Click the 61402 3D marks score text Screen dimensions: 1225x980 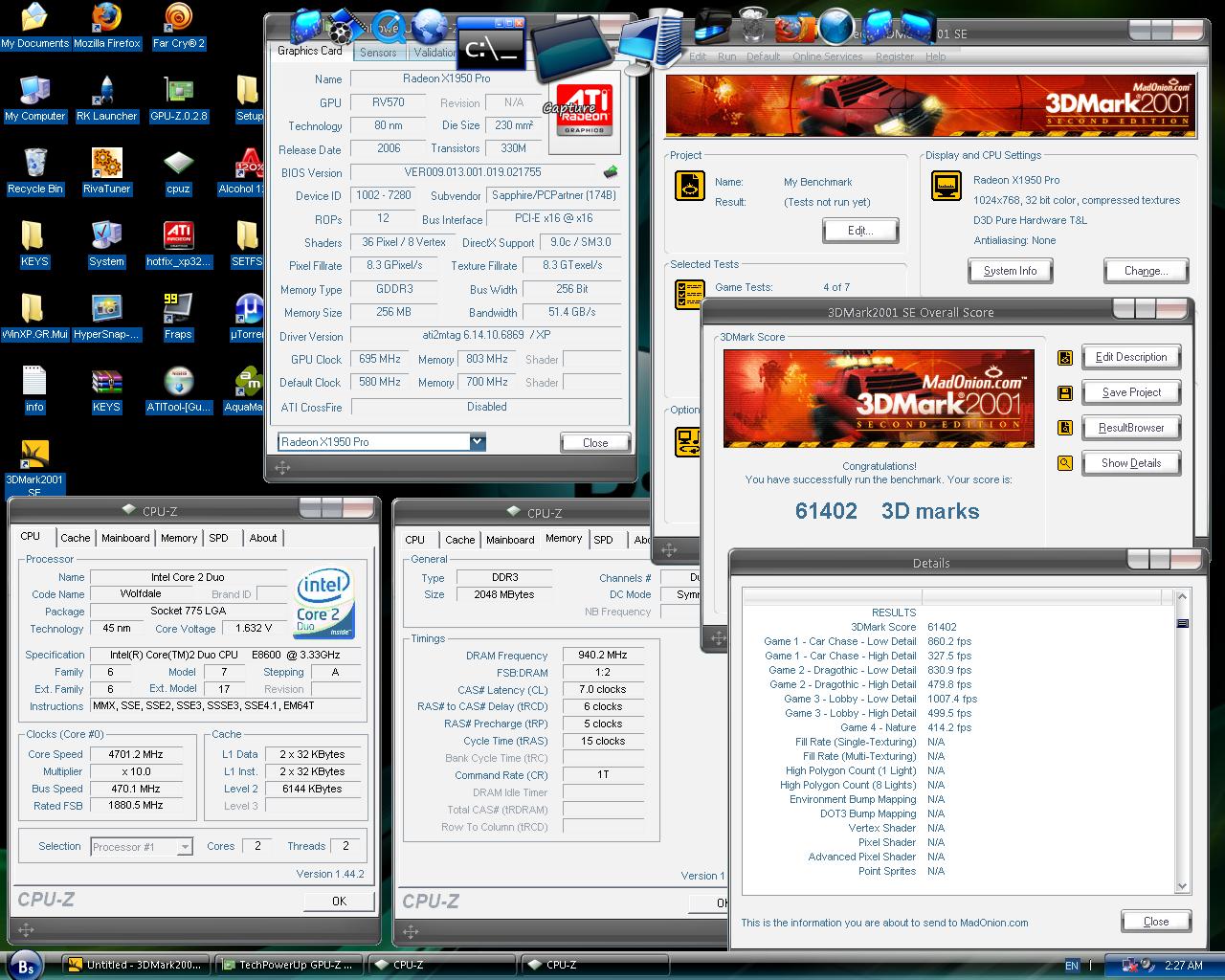[x=887, y=511]
